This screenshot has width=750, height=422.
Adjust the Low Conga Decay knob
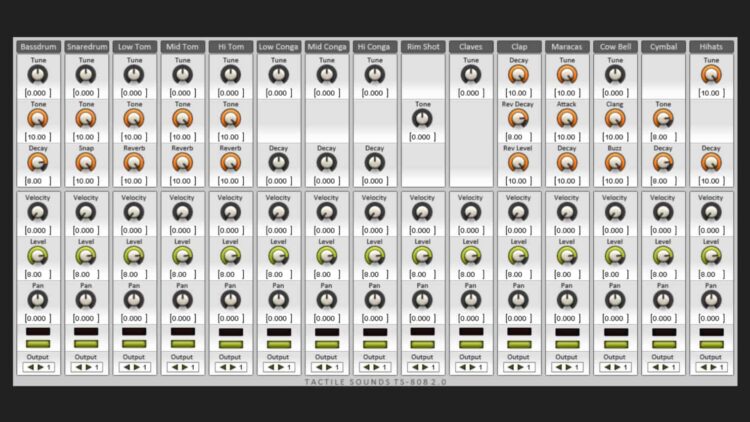click(278, 163)
